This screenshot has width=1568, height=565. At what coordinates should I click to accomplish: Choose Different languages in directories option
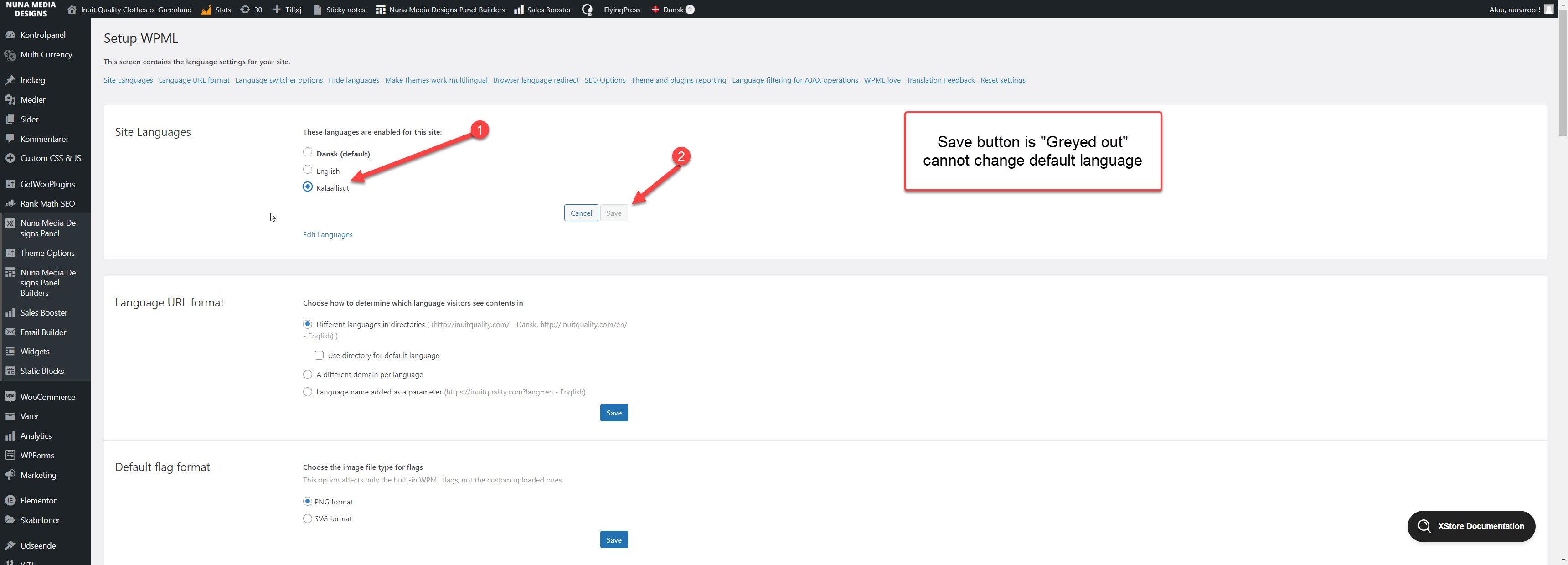click(x=307, y=324)
